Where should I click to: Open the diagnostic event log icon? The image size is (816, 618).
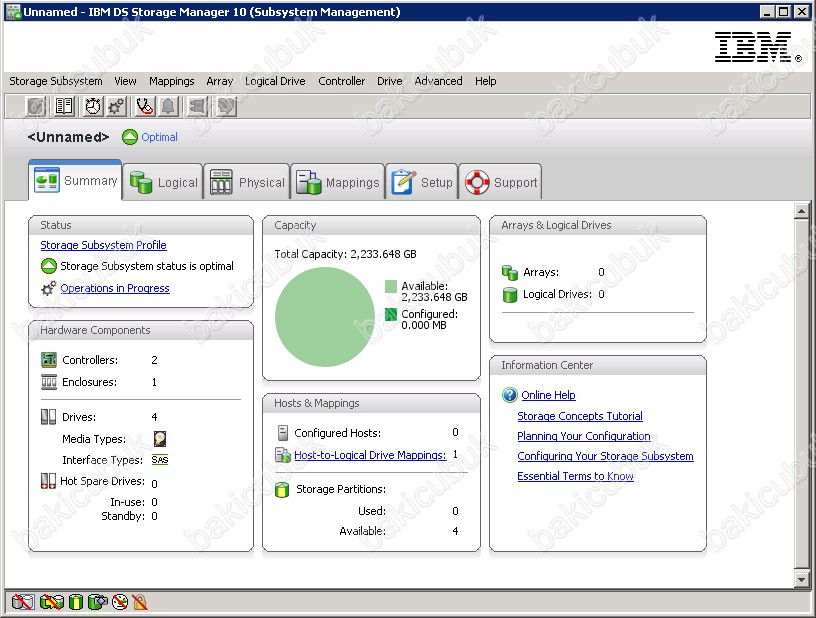63,107
